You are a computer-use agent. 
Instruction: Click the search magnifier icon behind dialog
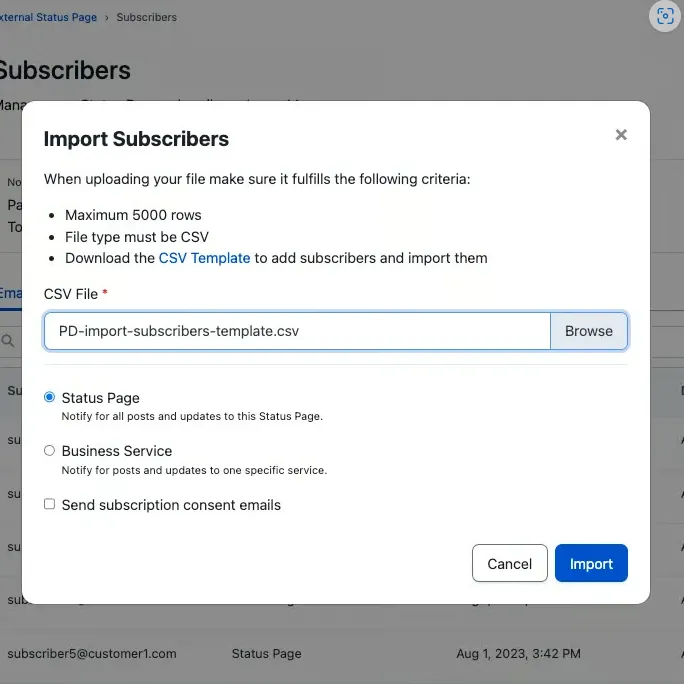[x=8, y=341]
